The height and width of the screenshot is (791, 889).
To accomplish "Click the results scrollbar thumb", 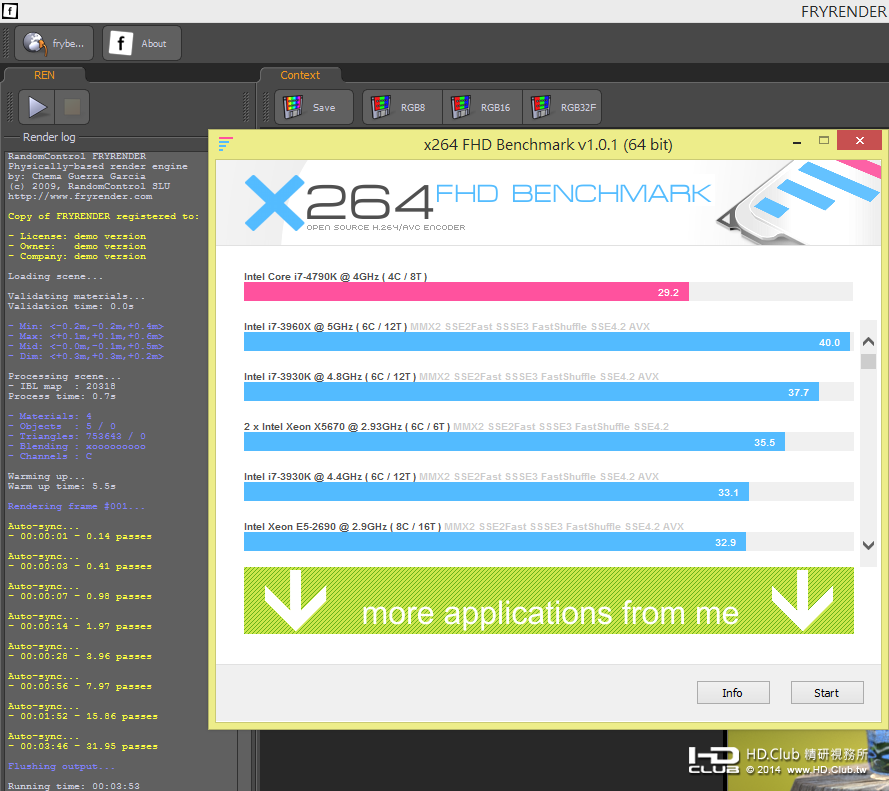I will click(868, 361).
